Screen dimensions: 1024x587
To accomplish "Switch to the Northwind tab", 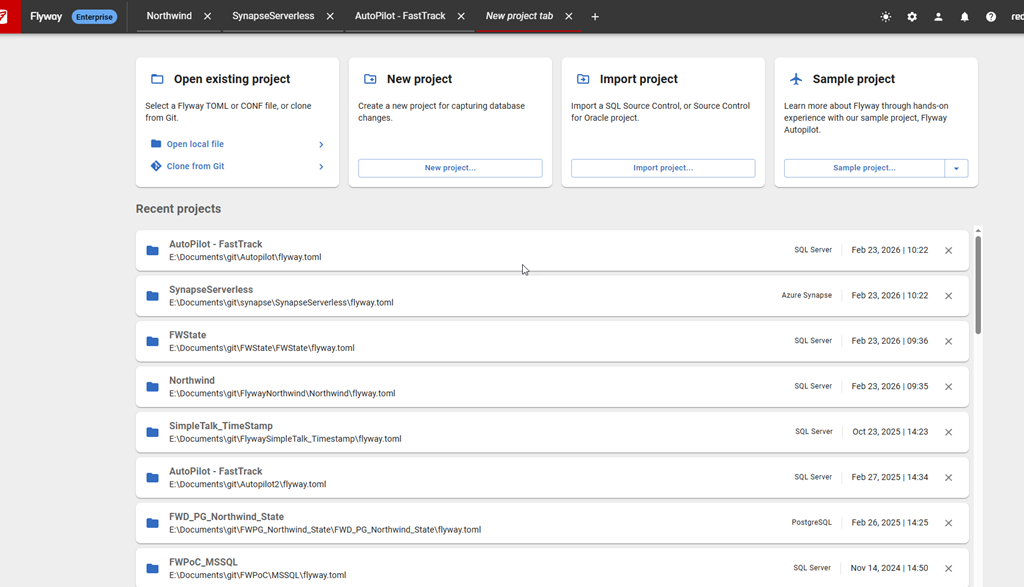I will tap(167, 16).
